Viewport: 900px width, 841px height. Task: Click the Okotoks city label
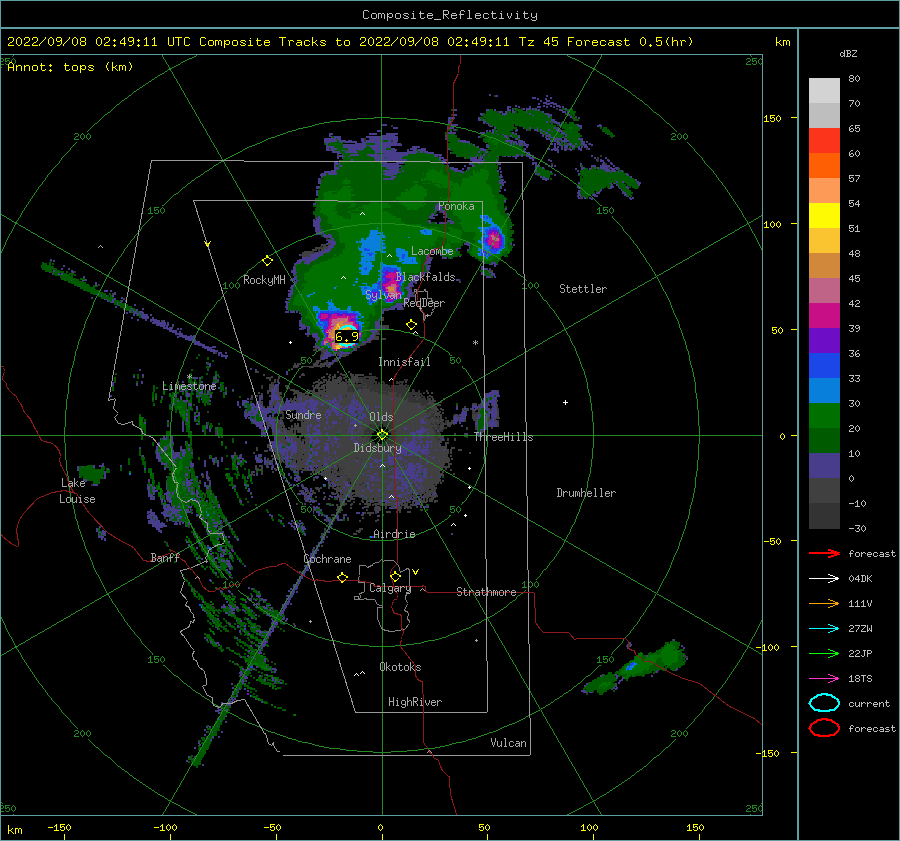[x=400, y=666]
